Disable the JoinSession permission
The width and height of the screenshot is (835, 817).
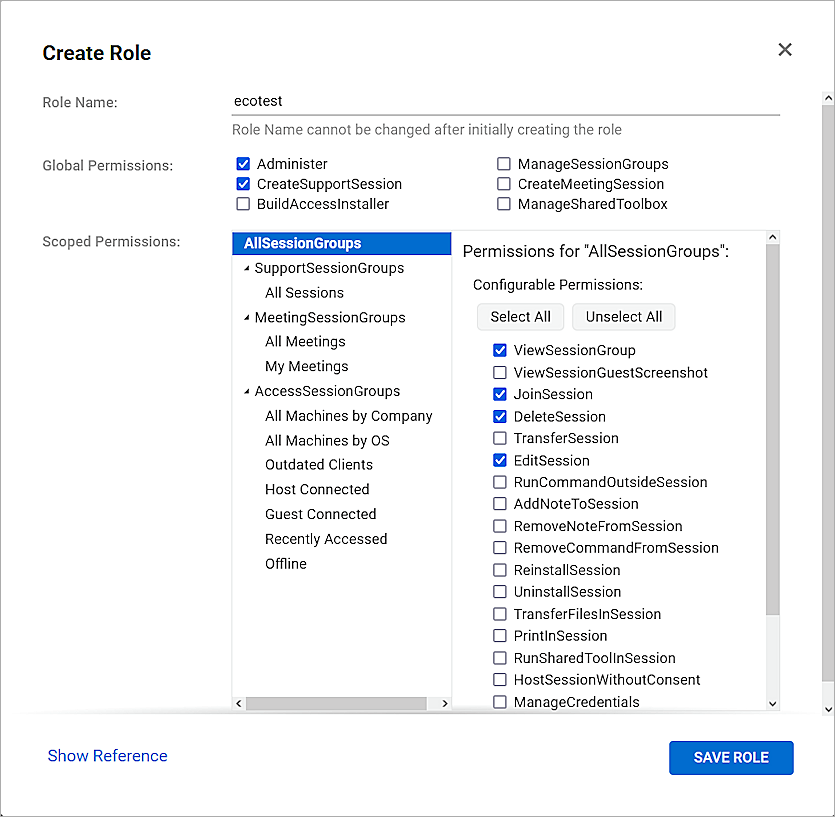pyautogui.click(x=501, y=394)
